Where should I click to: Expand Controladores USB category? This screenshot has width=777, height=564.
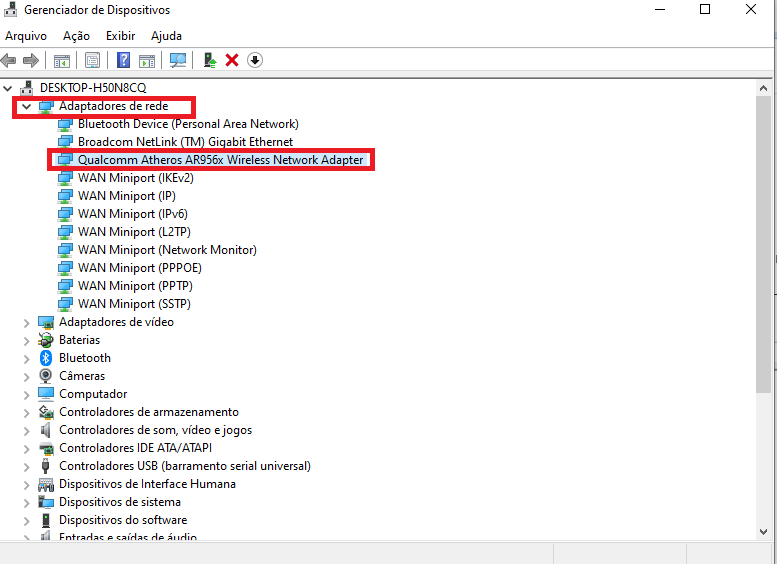[27, 466]
